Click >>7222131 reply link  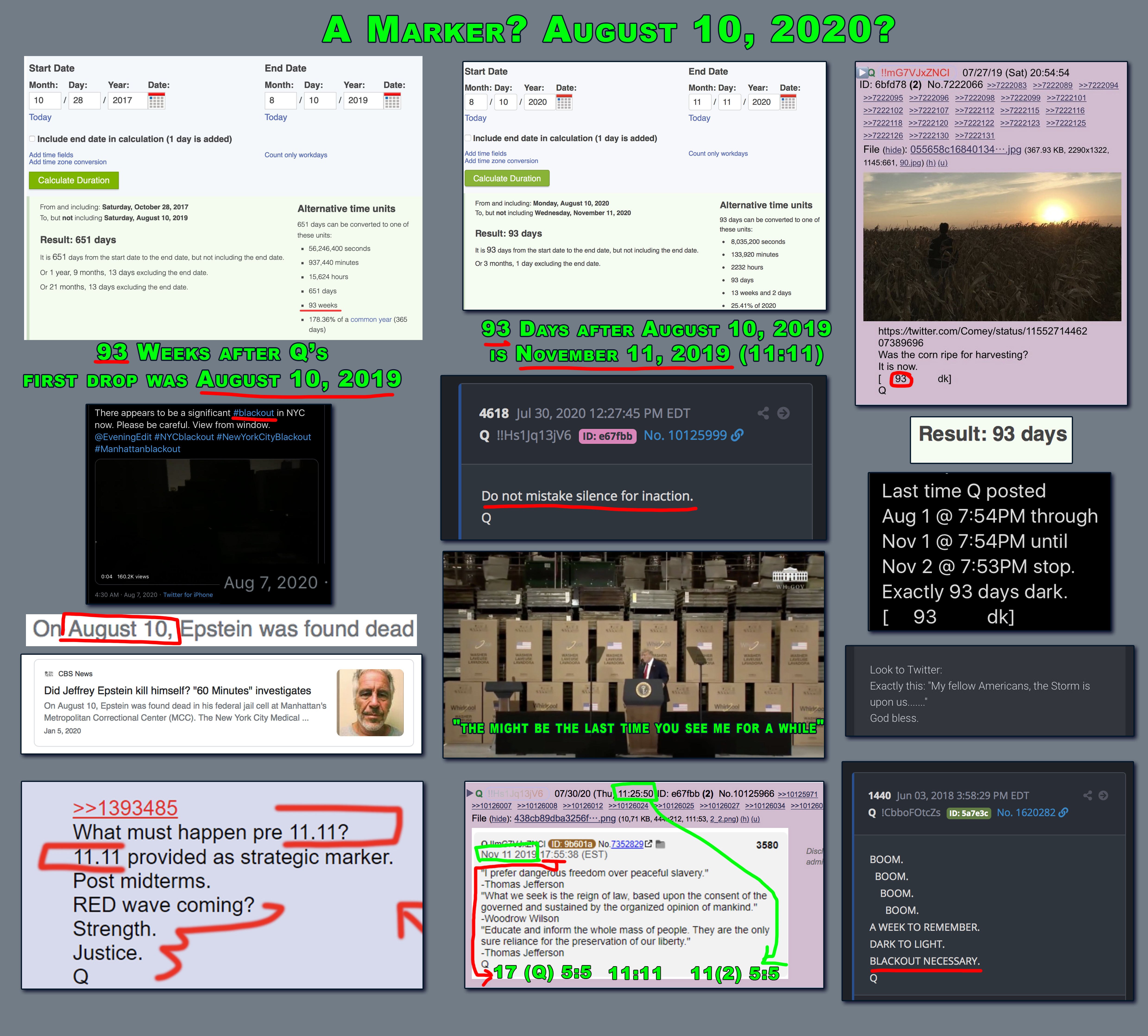tap(975, 135)
